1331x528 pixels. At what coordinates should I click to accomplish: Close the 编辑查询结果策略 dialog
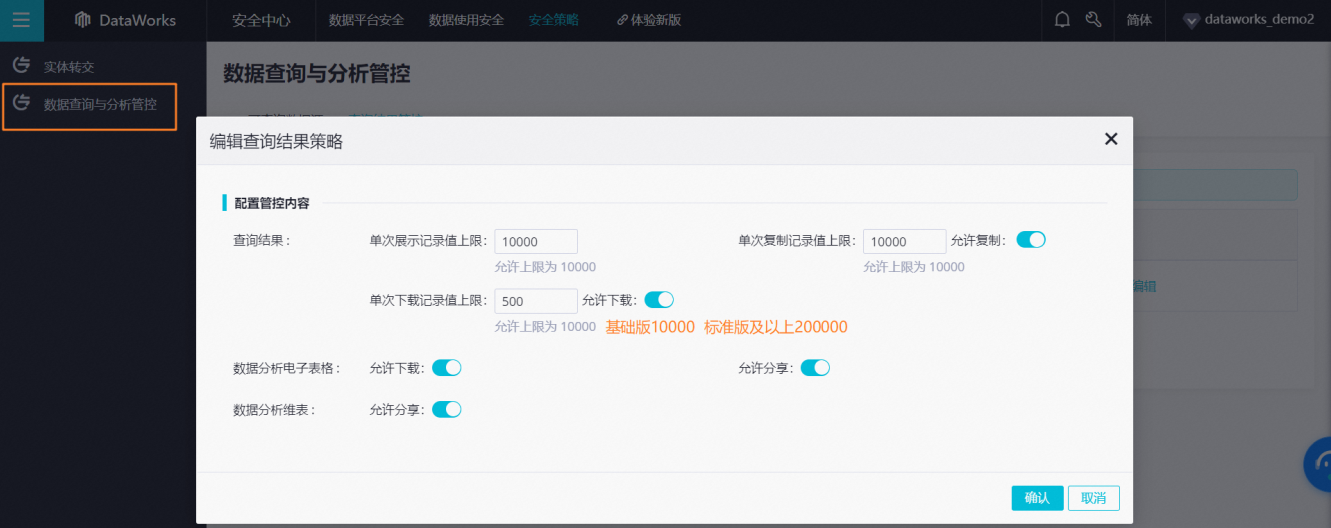[1111, 139]
